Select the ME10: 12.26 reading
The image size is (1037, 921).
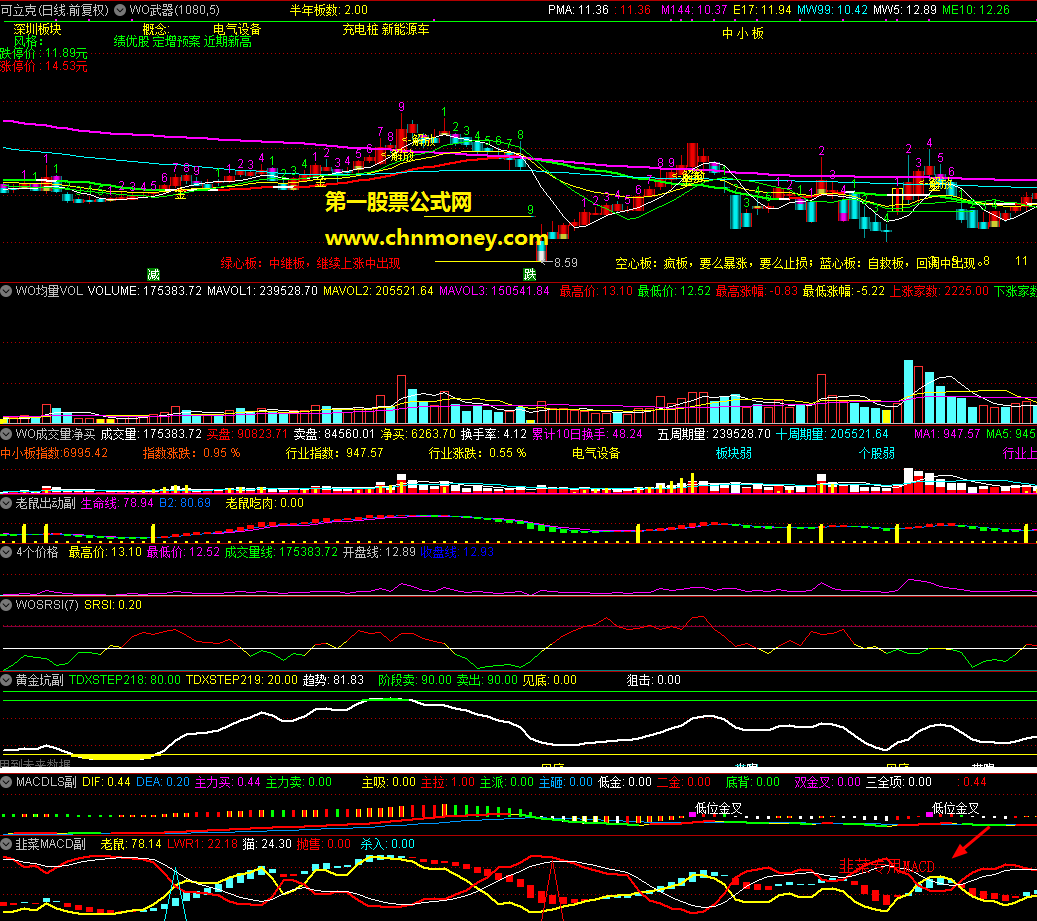975,10
